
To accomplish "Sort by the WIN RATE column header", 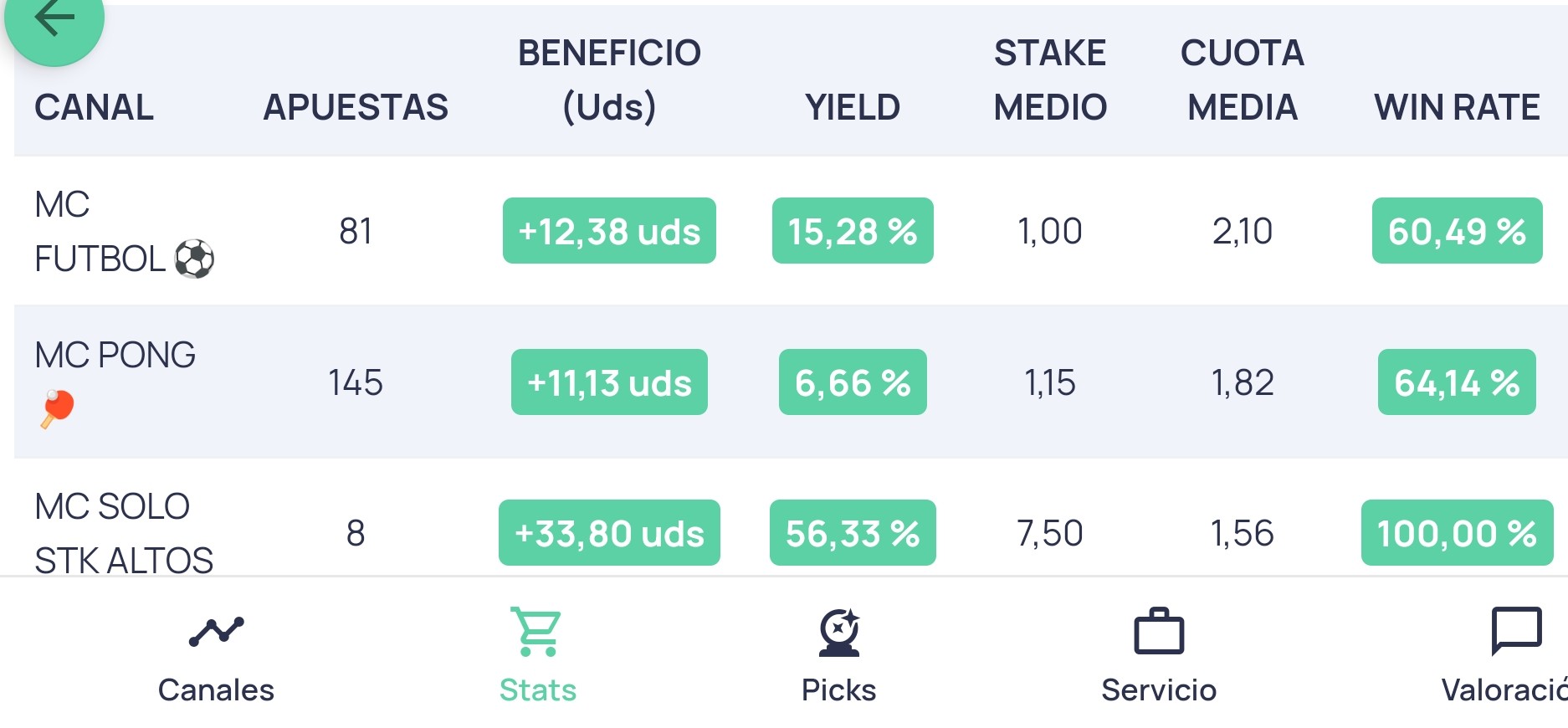I will (1457, 107).
